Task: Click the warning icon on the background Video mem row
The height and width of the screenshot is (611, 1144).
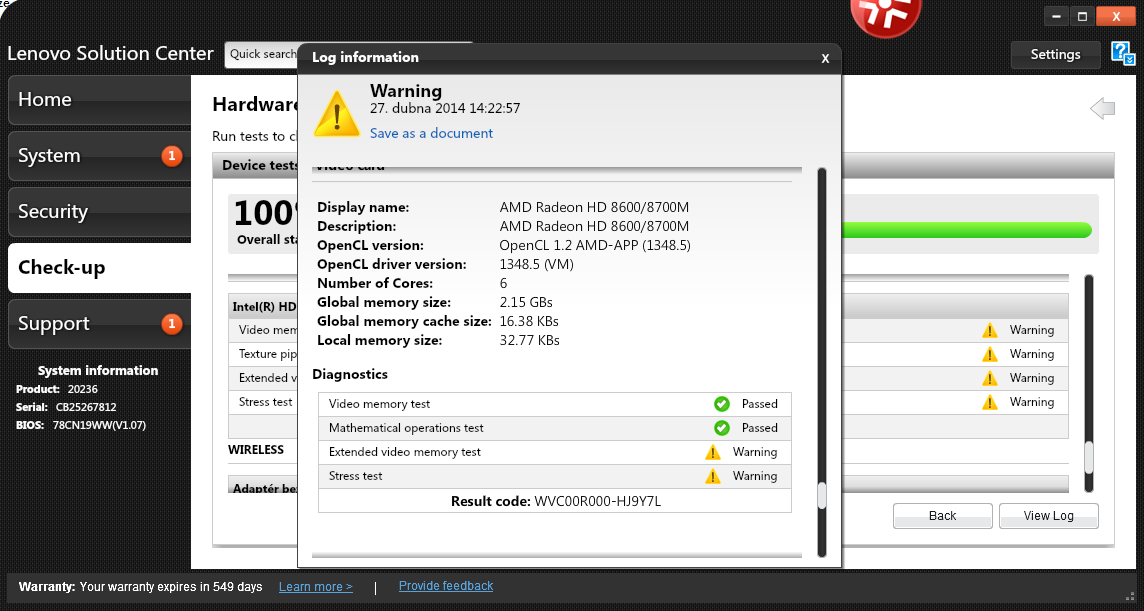Action: click(x=989, y=330)
